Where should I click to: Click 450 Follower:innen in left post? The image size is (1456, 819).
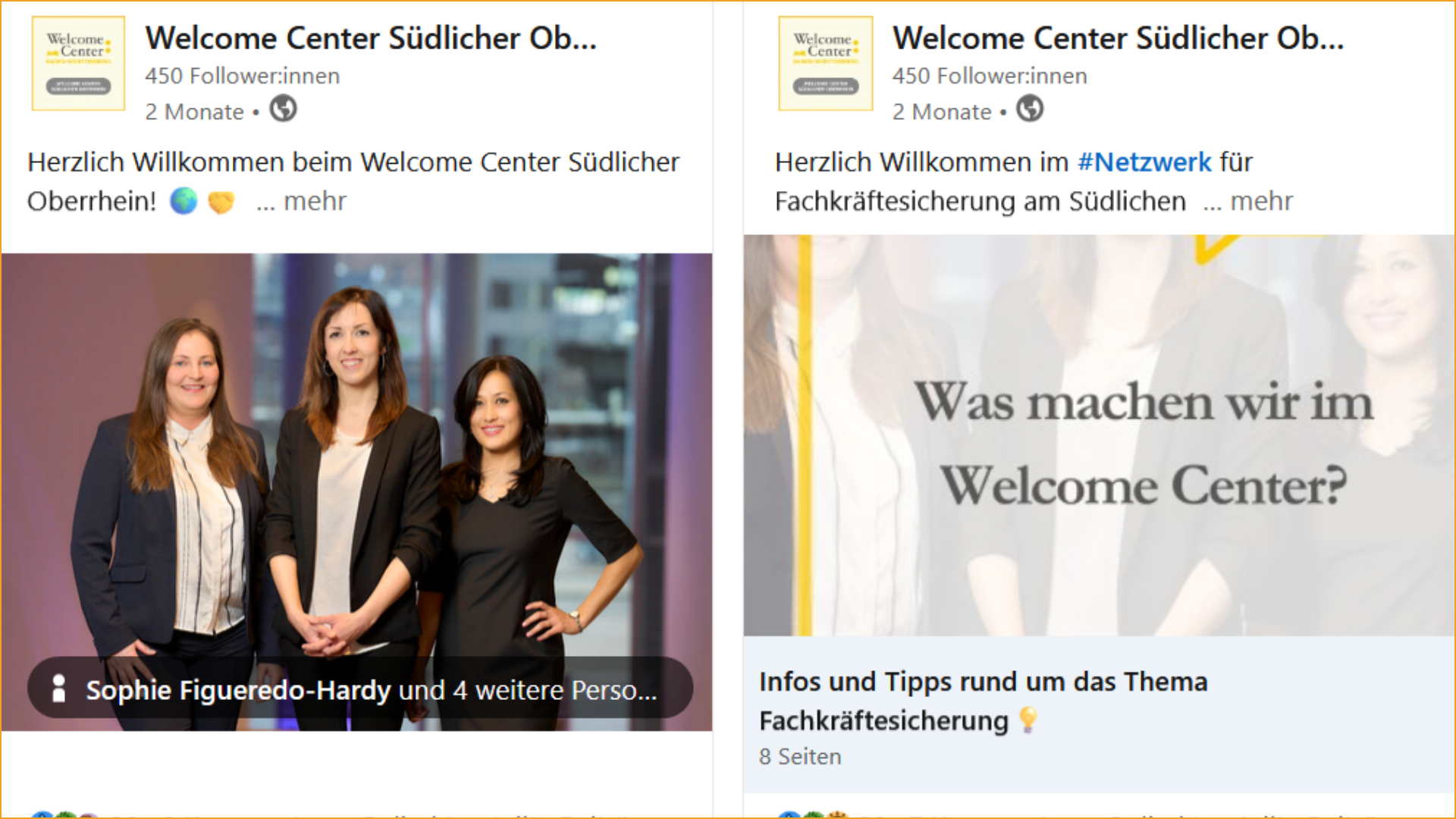(243, 76)
